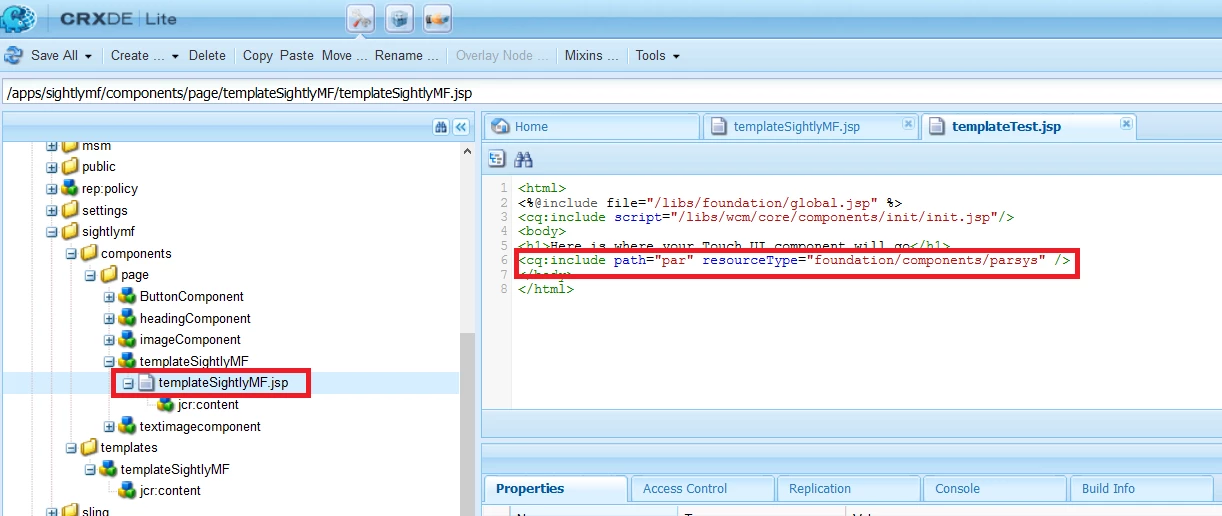1222x516 pixels.
Task: Collapse the sightlymf folder node
Action: (x=52, y=232)
